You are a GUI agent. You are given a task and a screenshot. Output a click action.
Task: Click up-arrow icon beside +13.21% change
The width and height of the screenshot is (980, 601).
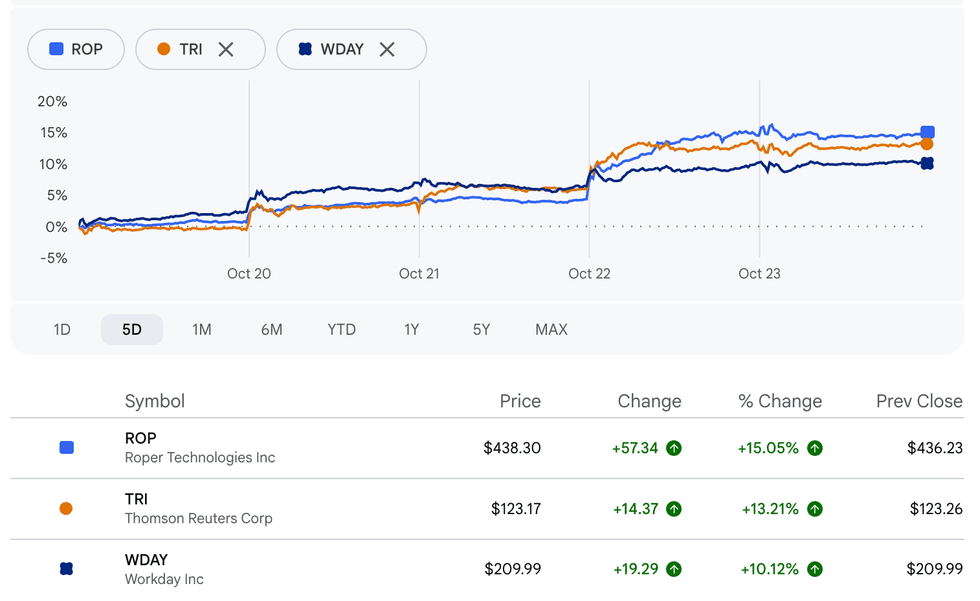814,509
